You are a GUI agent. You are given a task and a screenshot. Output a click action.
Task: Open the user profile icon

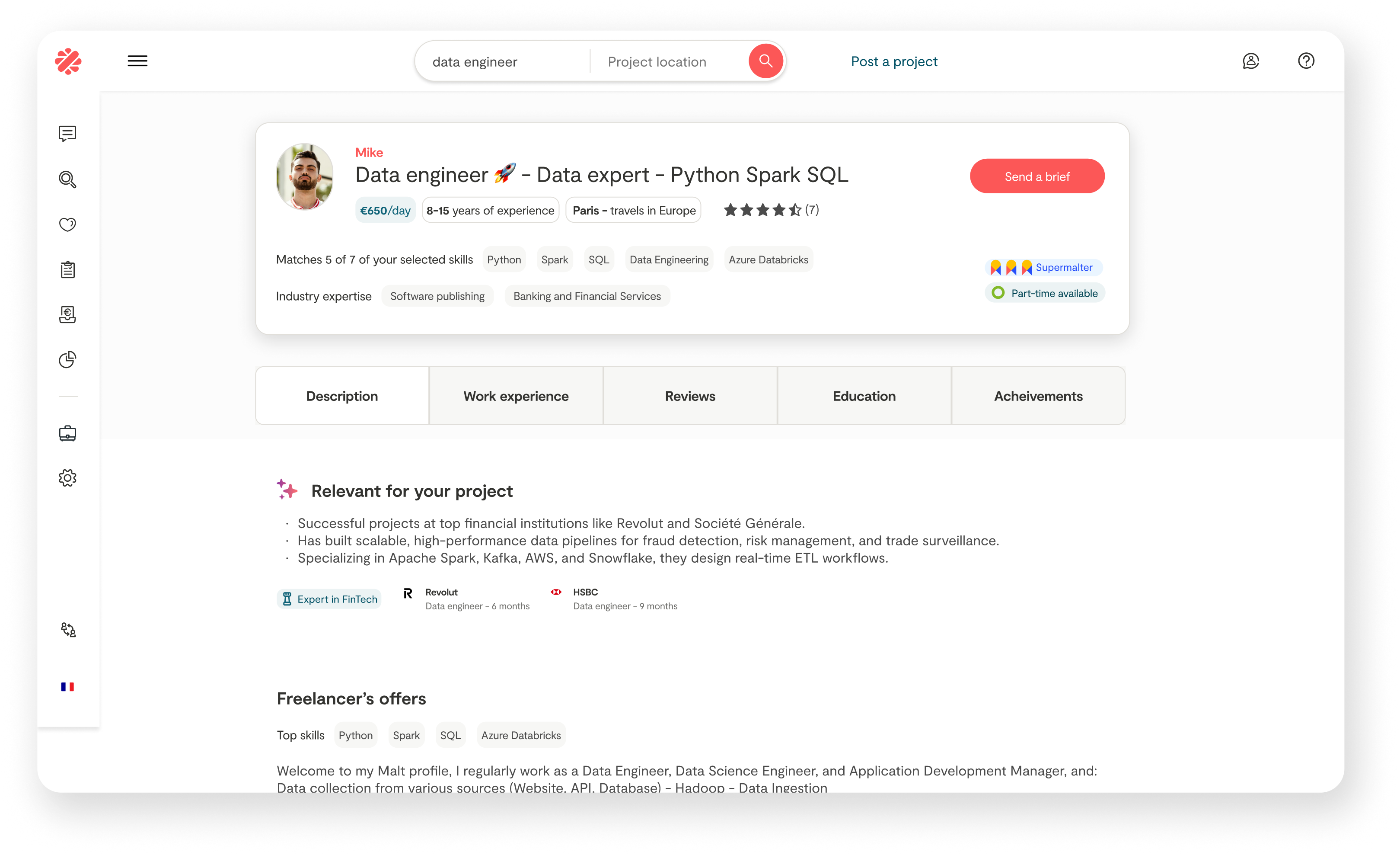[x=1250, y=61]
